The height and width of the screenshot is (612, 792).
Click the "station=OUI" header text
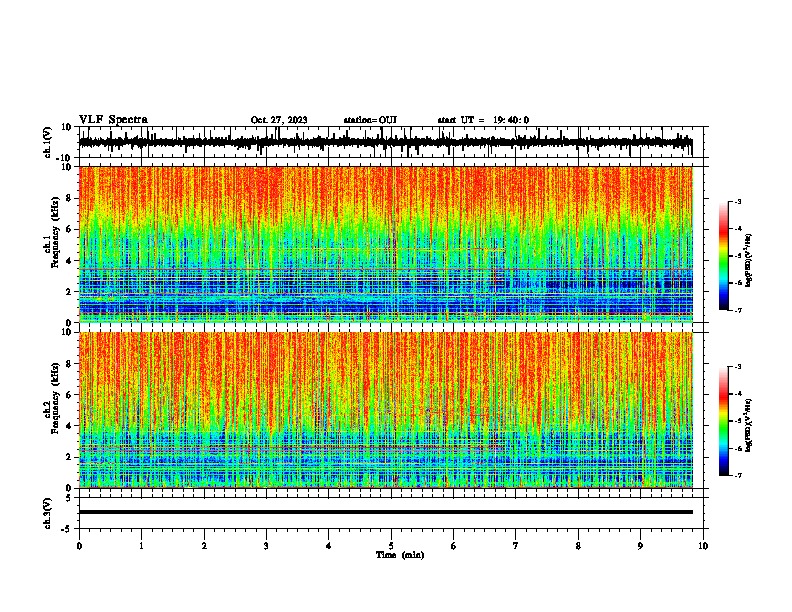coord(370,120)
